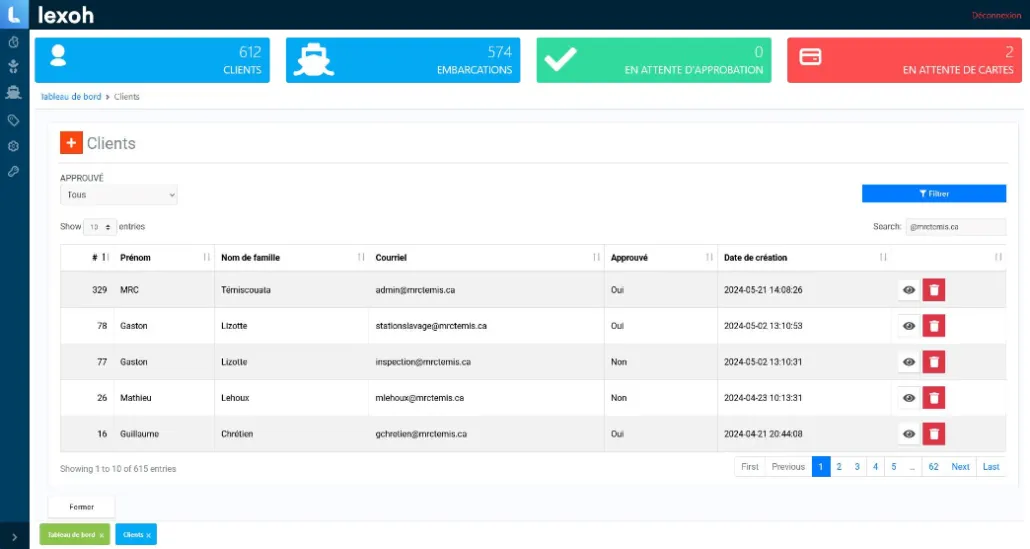Open the boat icon in the left sidebar

coord(14,93)
